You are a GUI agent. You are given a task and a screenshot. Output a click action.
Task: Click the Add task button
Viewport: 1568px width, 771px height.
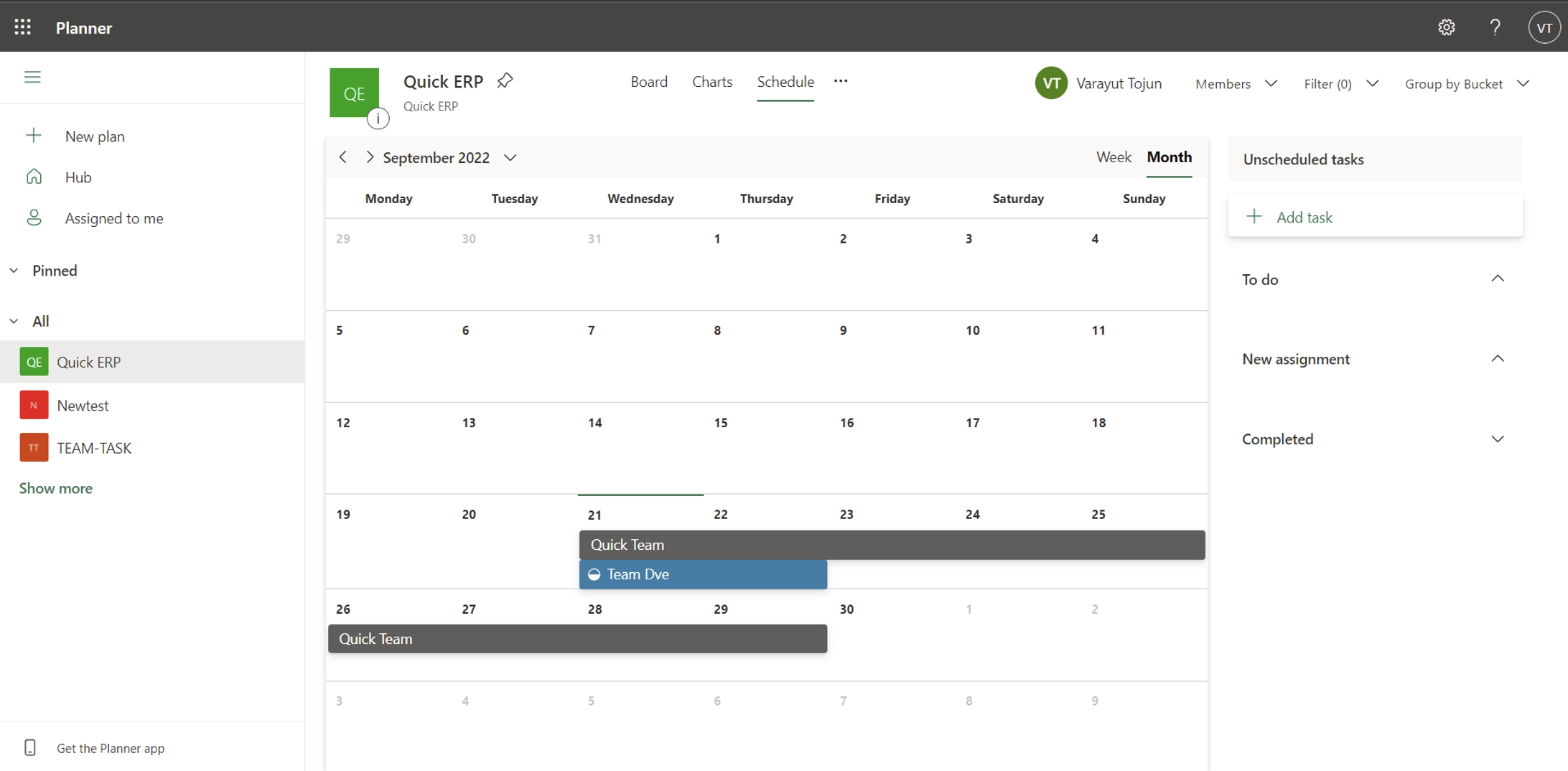coord(1375,217)
